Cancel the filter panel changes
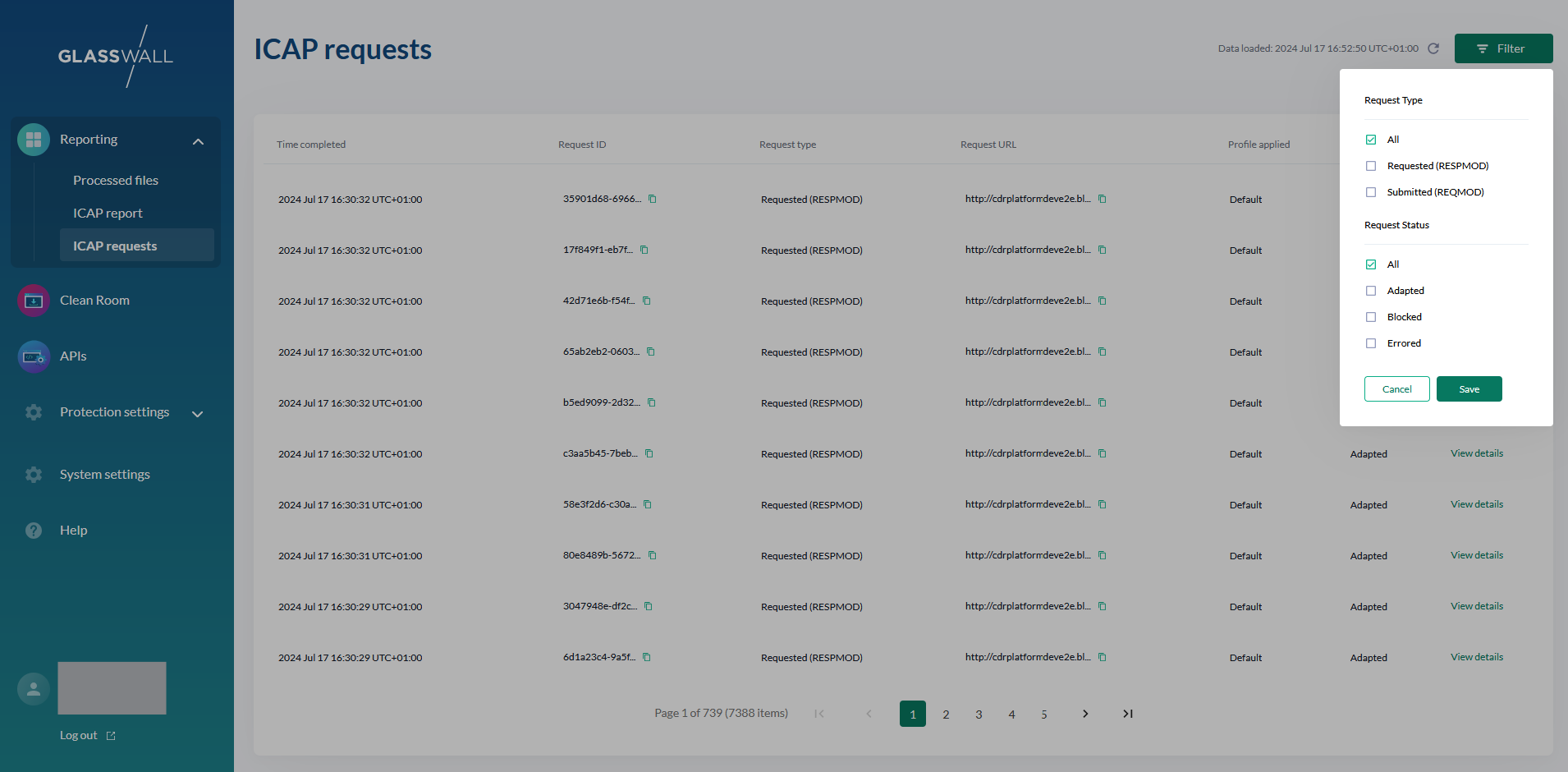Viewport: 1568px width, 772px height. click(1396, 389)
